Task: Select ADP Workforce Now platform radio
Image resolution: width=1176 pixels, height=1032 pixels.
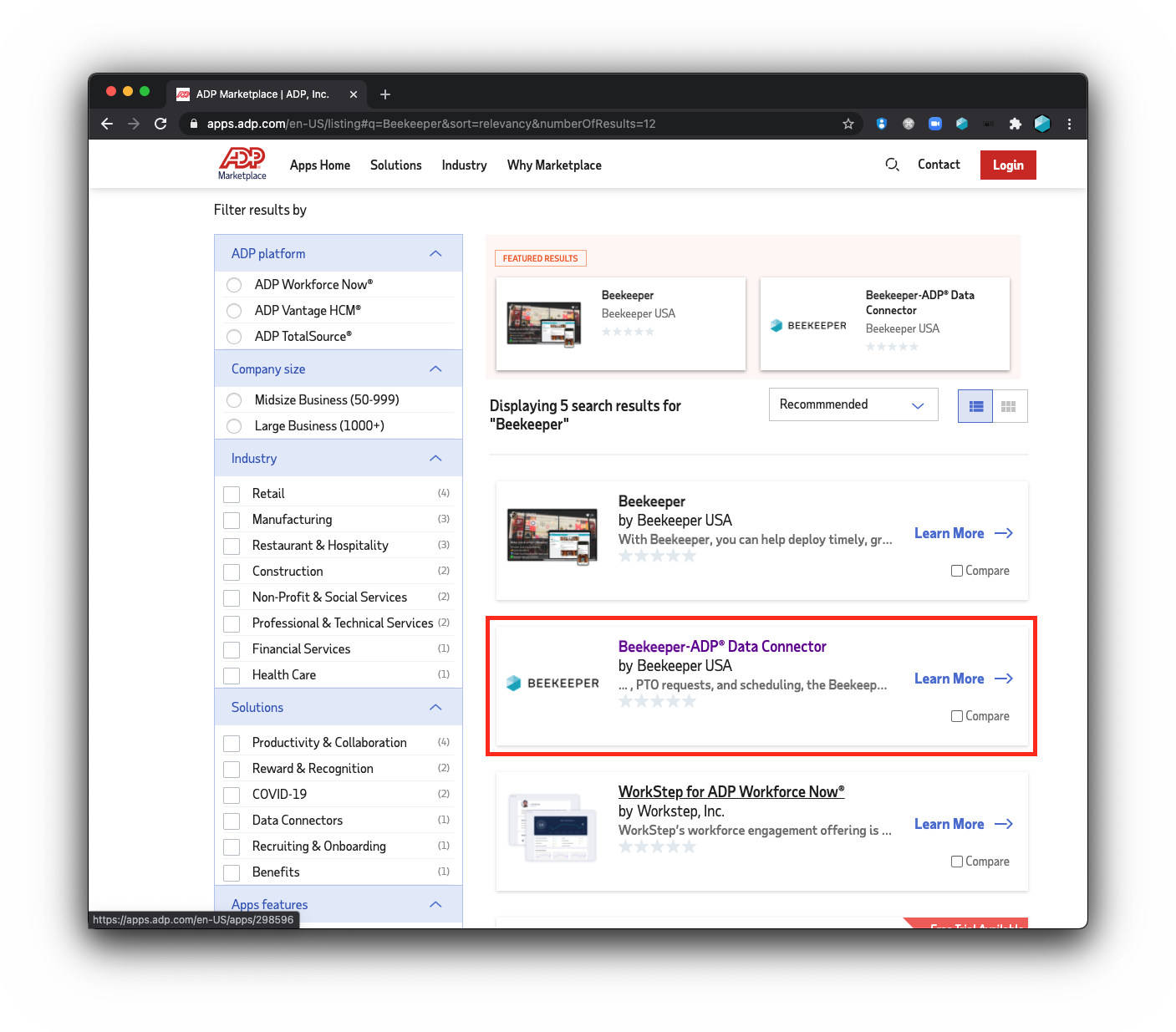Action: coord(234,285)
